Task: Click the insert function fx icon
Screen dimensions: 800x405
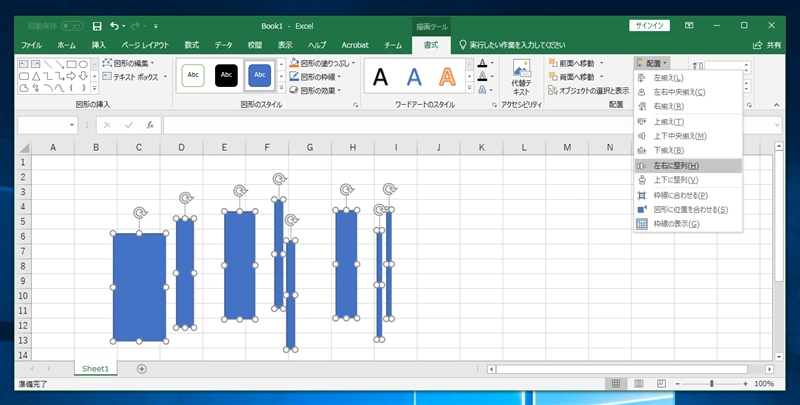Action: pyautogui.click(x=150, y=125)
